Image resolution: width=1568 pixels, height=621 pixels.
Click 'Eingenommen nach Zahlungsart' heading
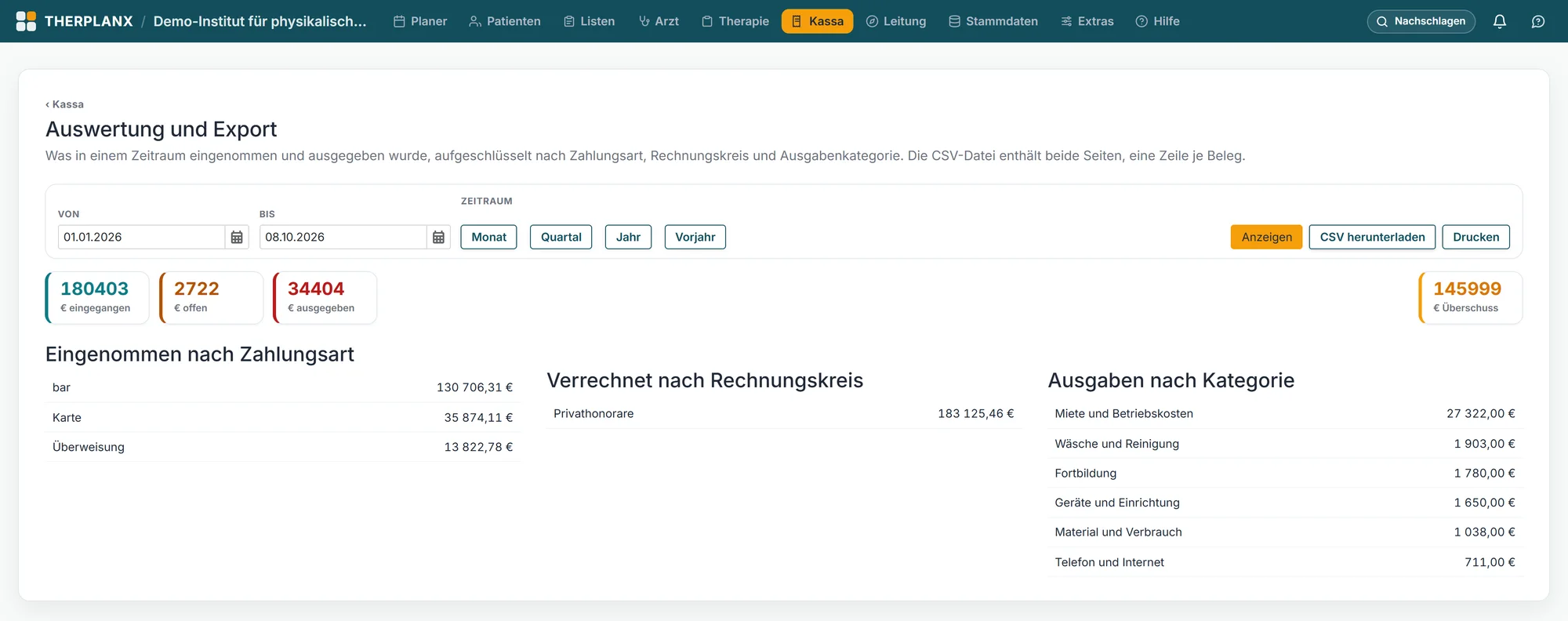(200, 354)
